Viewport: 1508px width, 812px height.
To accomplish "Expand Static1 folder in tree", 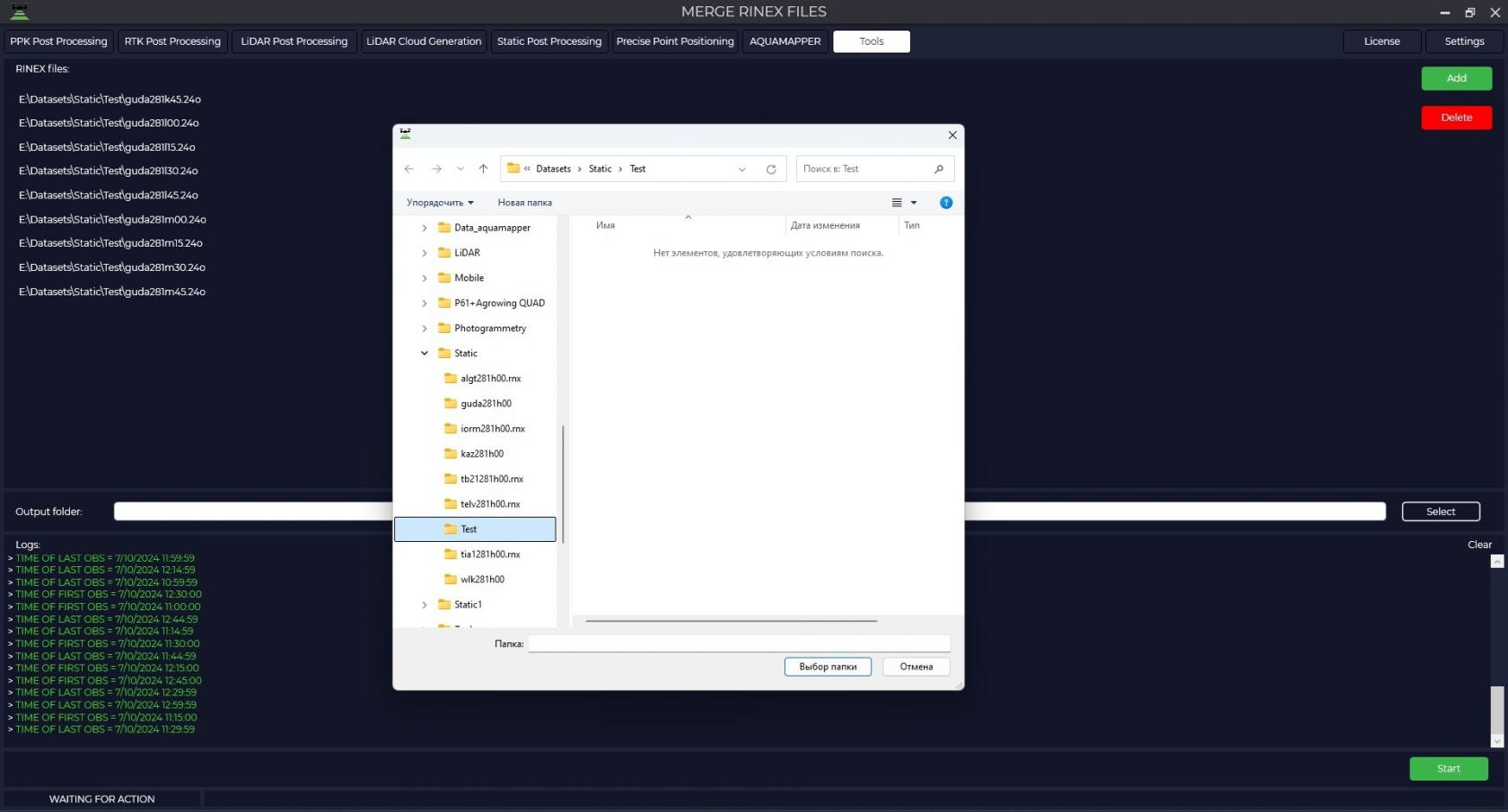I will [x=425, y=605].
